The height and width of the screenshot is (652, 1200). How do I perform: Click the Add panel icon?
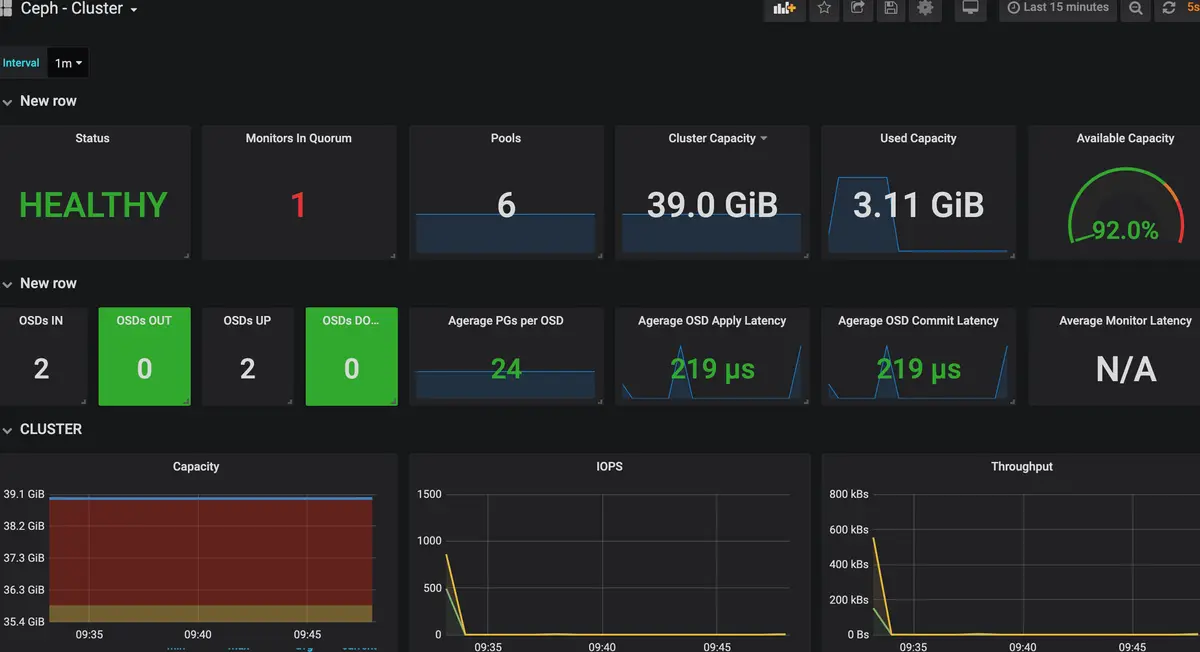(x=785, y=8)
